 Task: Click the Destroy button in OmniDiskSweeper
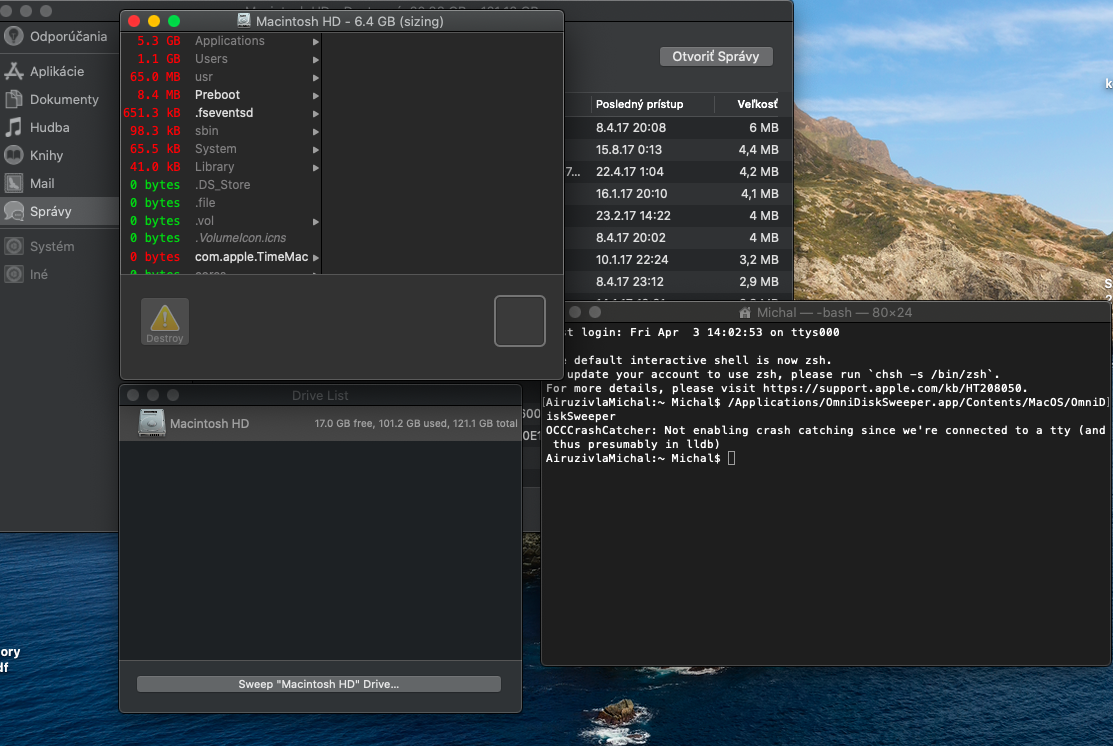pos(165,322)
